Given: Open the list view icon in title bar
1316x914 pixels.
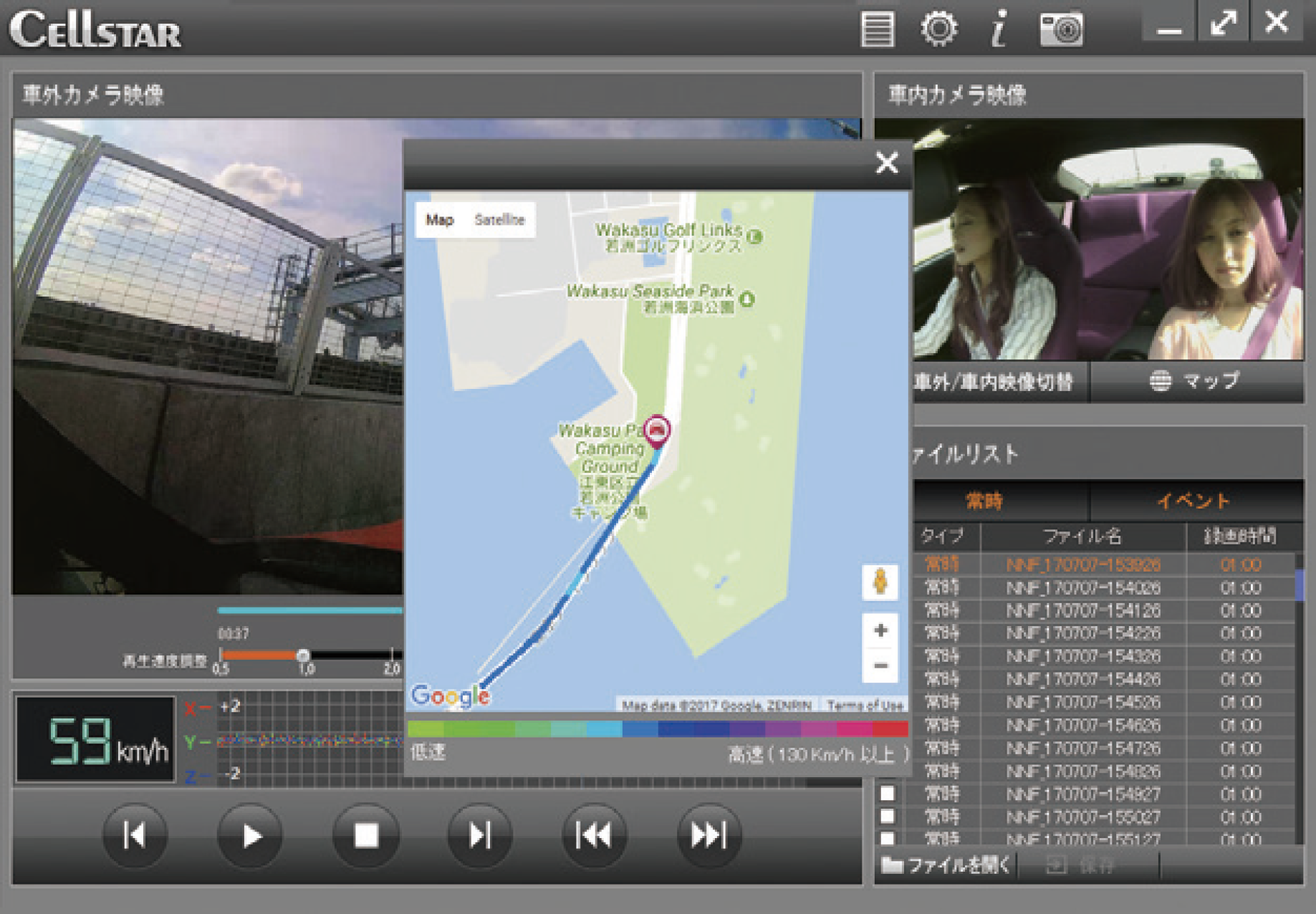Looking at the screenshot, I should (x=877, y=29).
